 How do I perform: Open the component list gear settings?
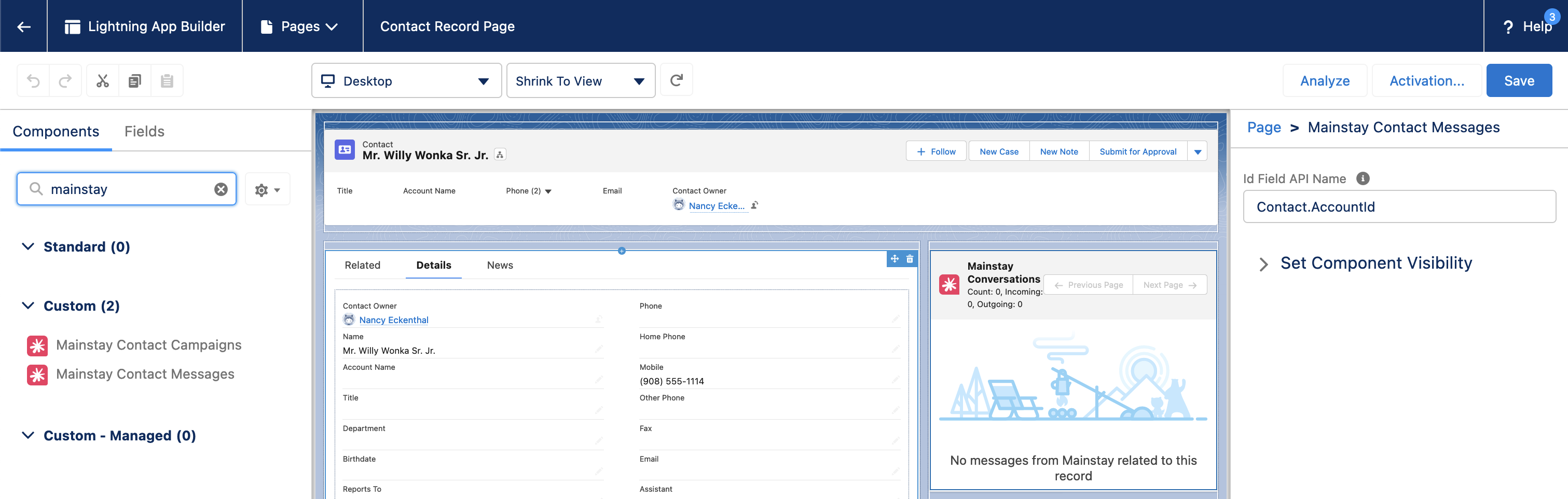click(267, 190)
